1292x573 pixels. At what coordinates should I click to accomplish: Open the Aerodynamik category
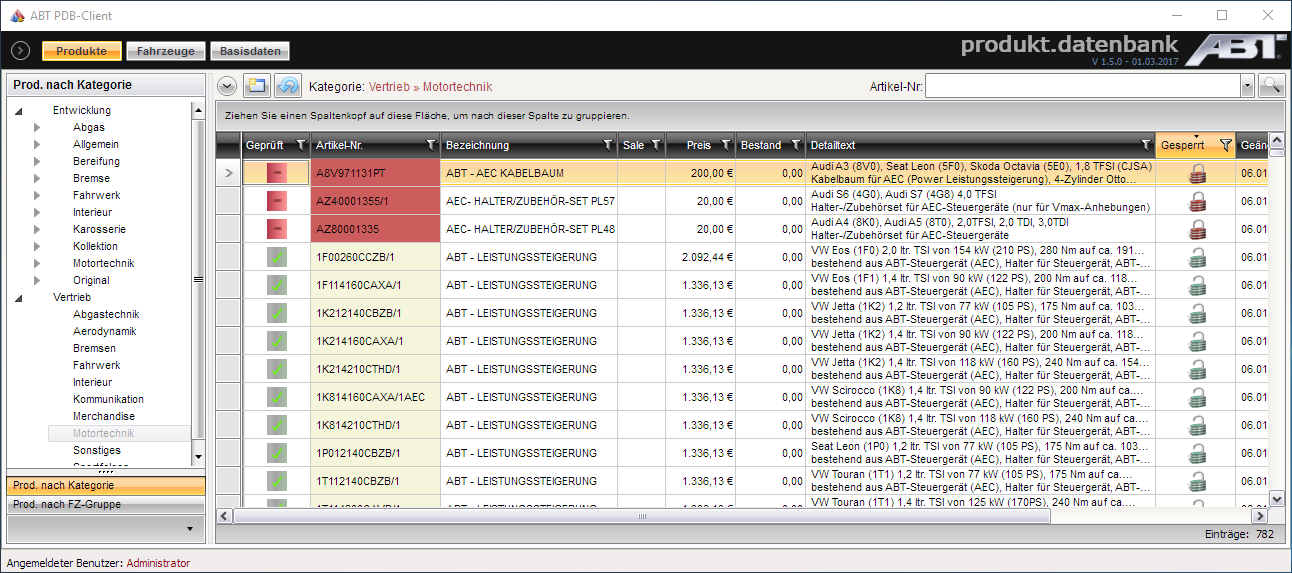coord(104,331)
